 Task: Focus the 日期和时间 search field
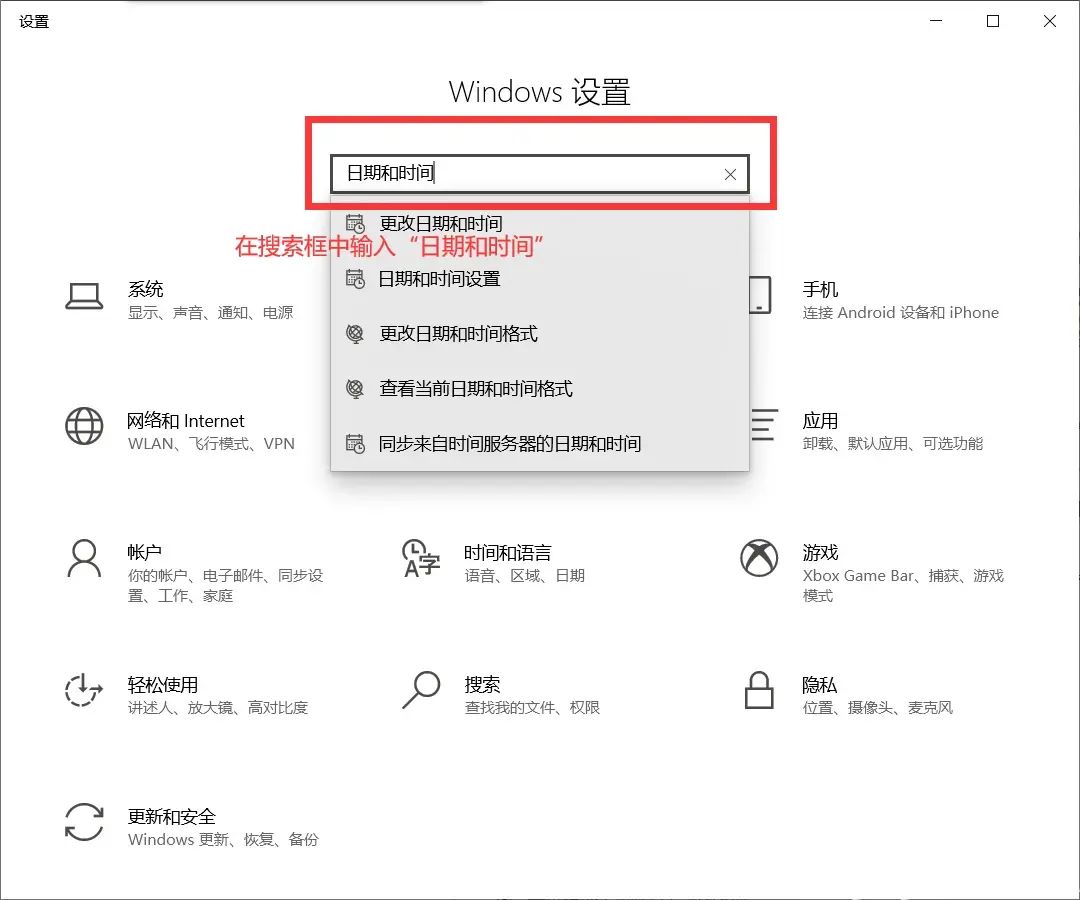539,174
